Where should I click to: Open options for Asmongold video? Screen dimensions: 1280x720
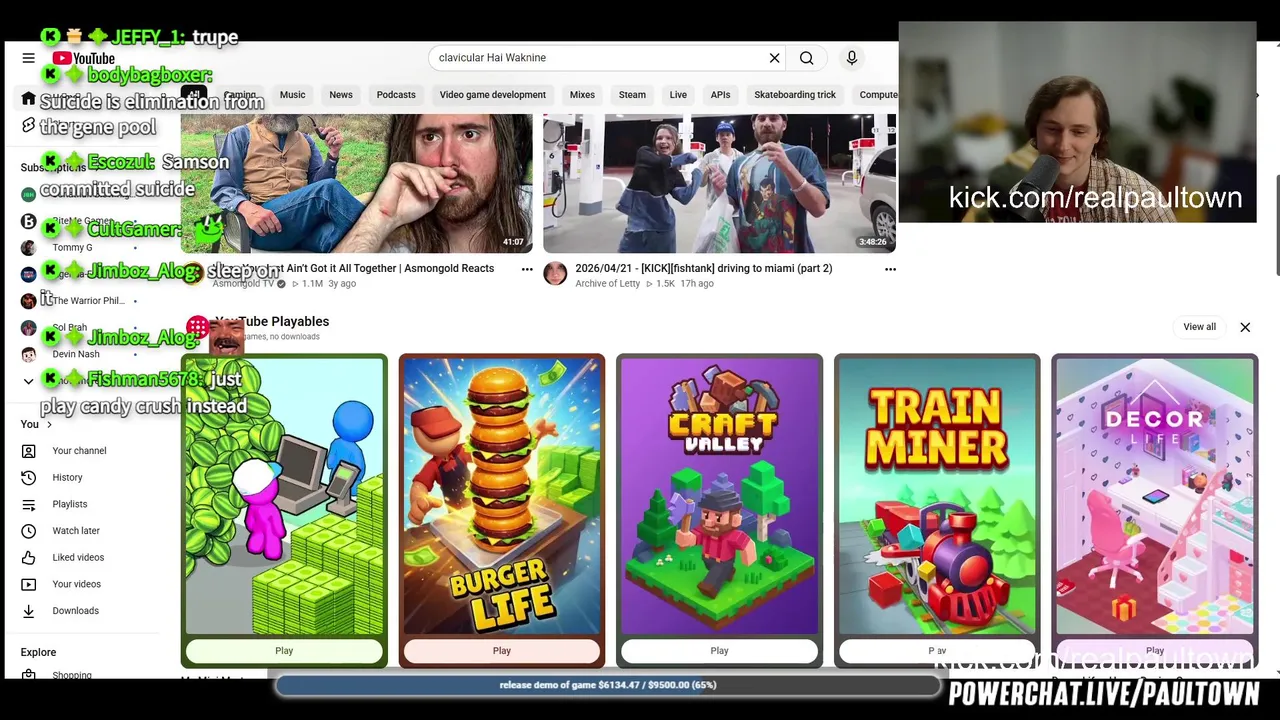coord(527,269)
